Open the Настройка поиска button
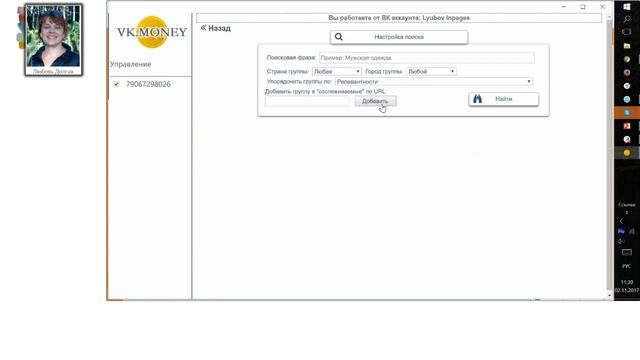 pyautogui.click(x=399, y=37)
